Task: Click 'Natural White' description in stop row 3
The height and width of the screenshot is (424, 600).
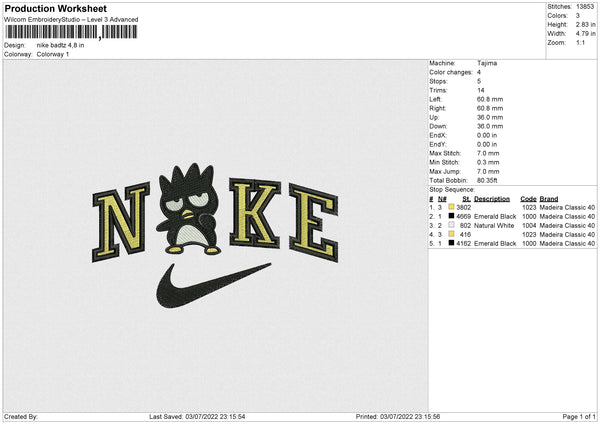Action: [x=494, y=225]
